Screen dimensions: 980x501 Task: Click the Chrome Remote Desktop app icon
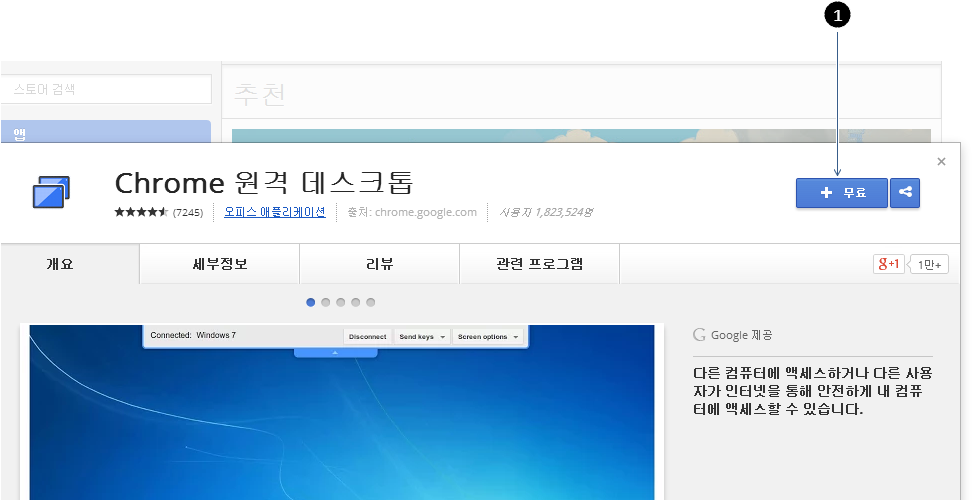(51, 192)
